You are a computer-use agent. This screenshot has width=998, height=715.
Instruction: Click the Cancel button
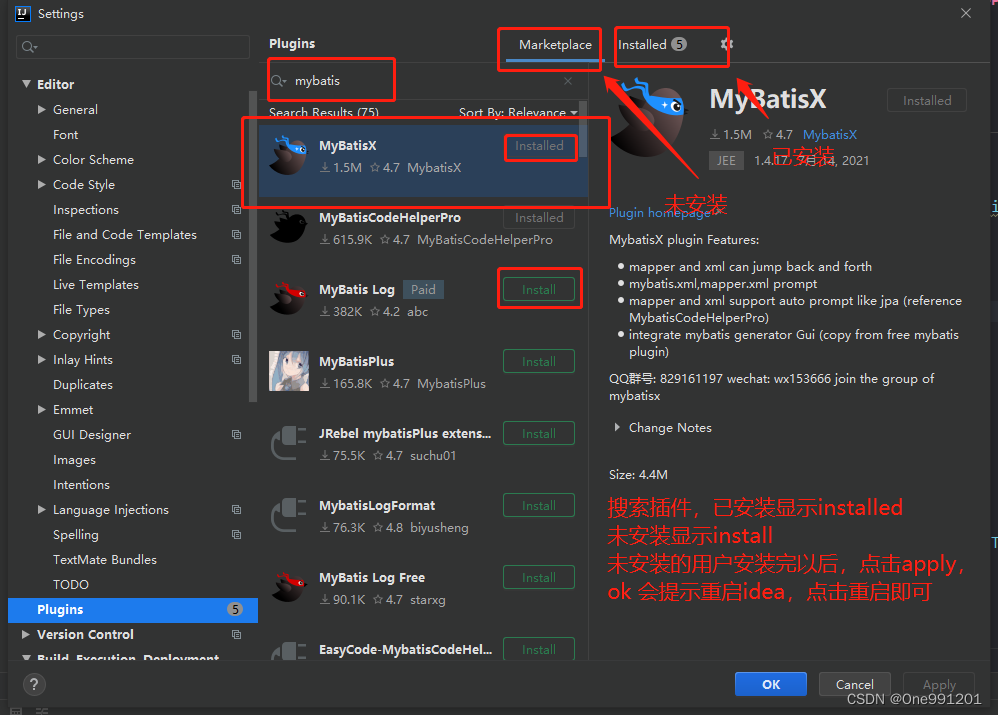tap(854, 684)
